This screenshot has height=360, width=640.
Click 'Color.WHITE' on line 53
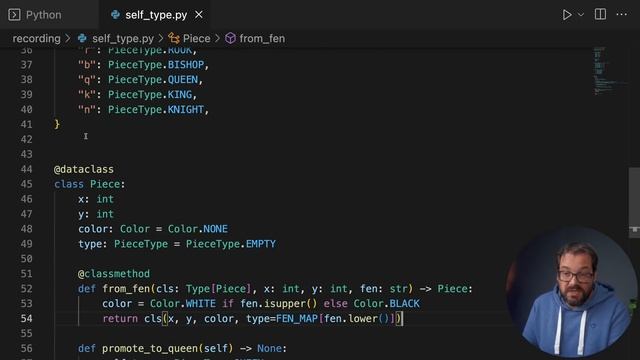183,304
